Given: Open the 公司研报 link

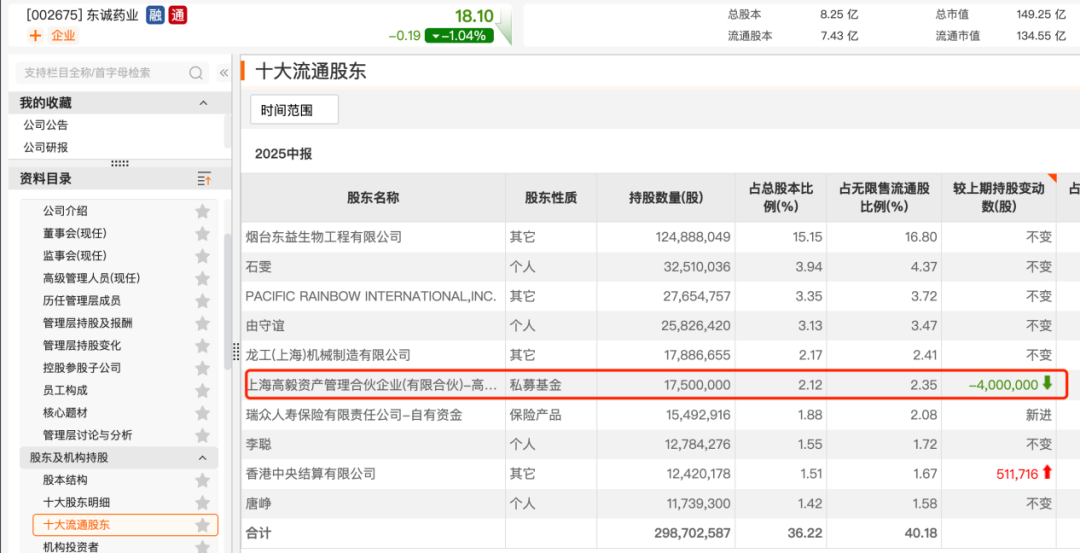Looking at the screenshot, I should tap(46, 147).
